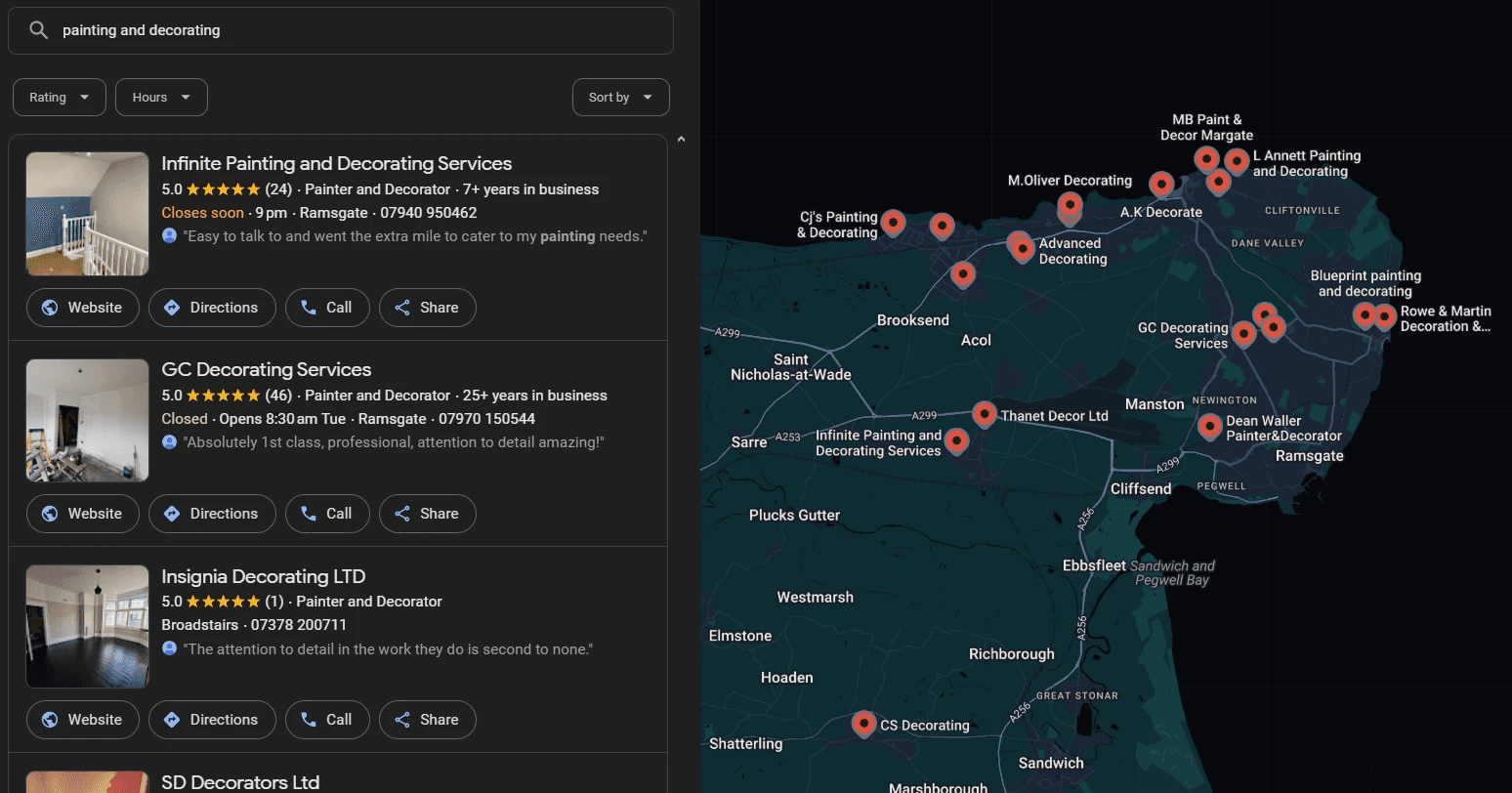Collapse the results list with the chevron
This screenshot has width=1512, height=793.
point(682,140)
